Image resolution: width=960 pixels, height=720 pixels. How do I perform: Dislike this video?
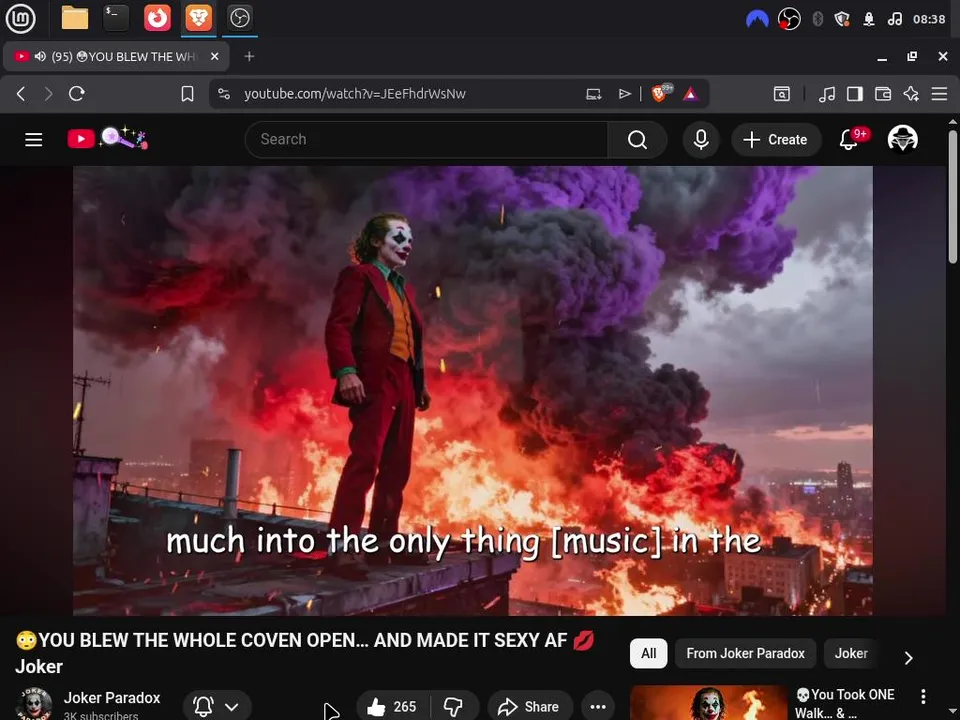click(x=454, y=707)
